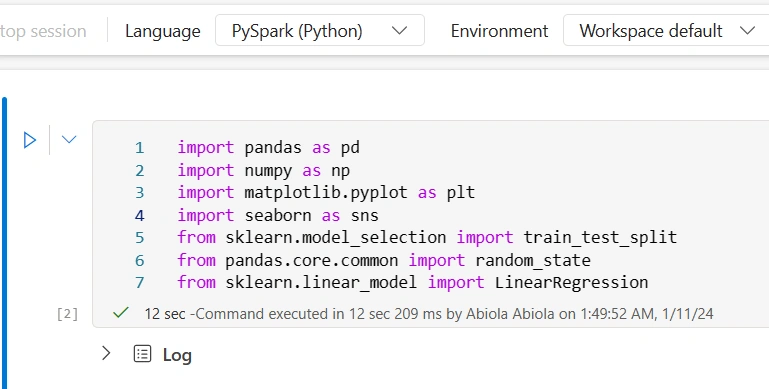Click 'random_state' in line 6
Screen dimensions: 769x389
tap(533, 260)
